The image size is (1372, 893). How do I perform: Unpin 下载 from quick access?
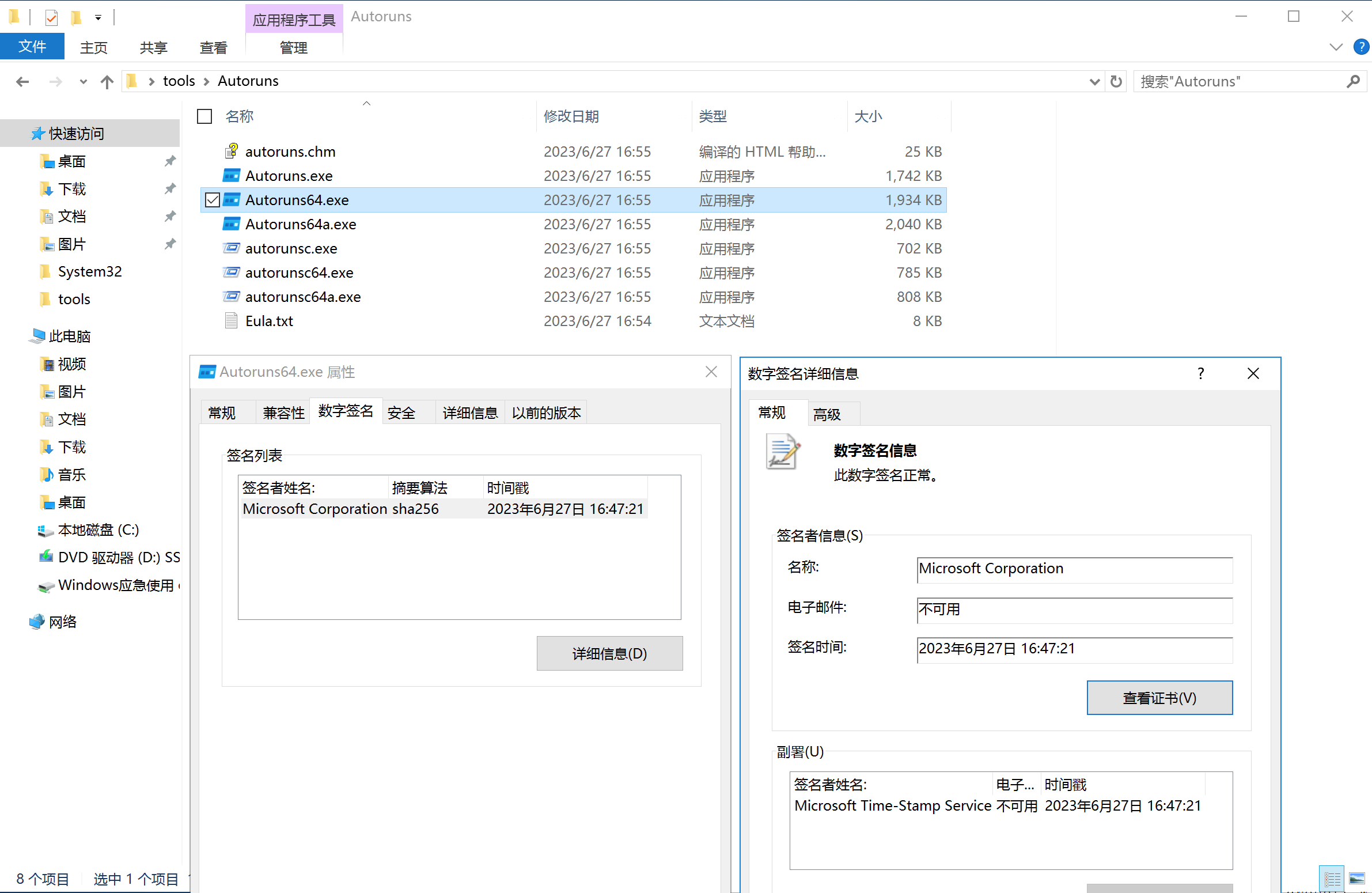(x=169, y=188)
